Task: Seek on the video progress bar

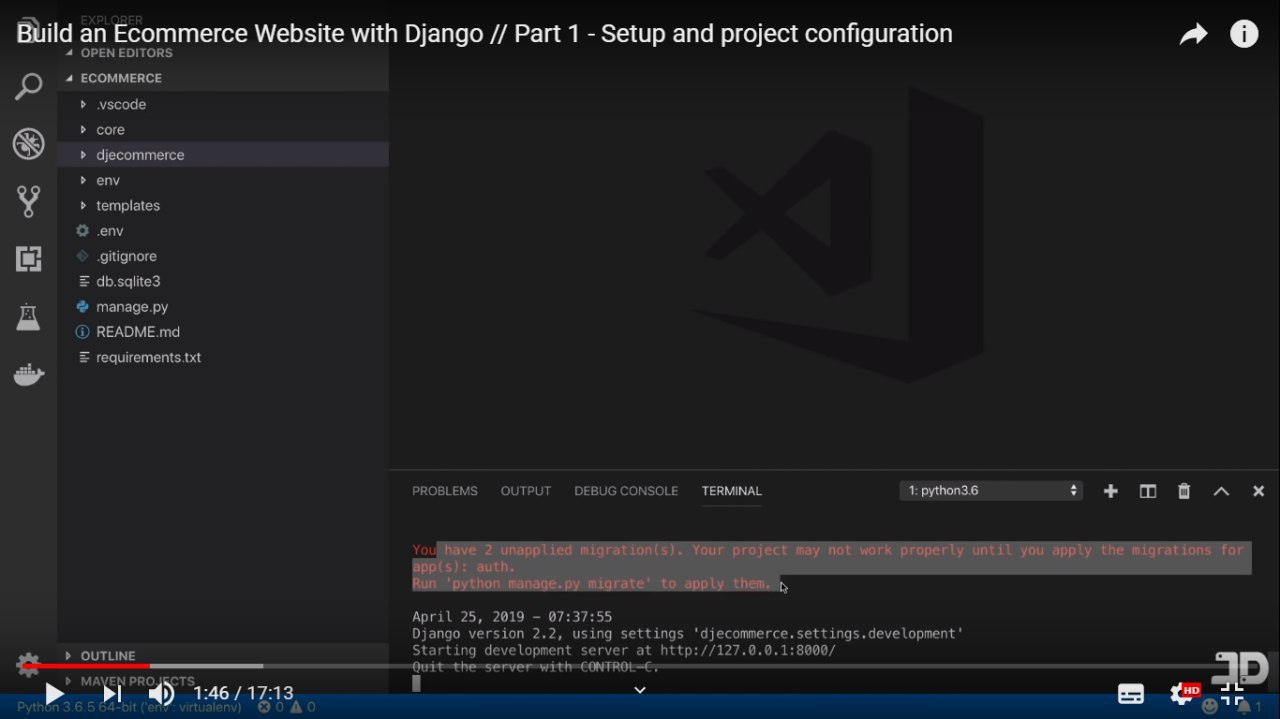Action: (640, 666)
